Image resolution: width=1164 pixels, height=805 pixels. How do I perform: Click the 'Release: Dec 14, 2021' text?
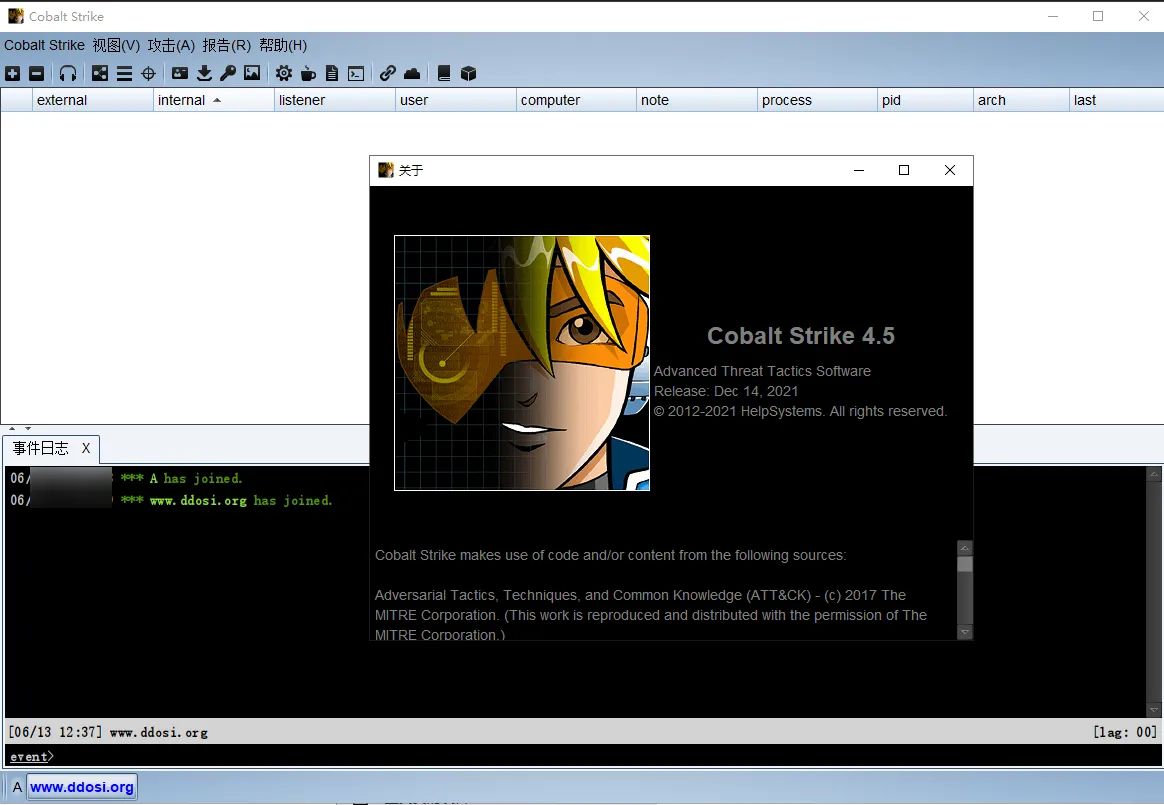point(726,391)
